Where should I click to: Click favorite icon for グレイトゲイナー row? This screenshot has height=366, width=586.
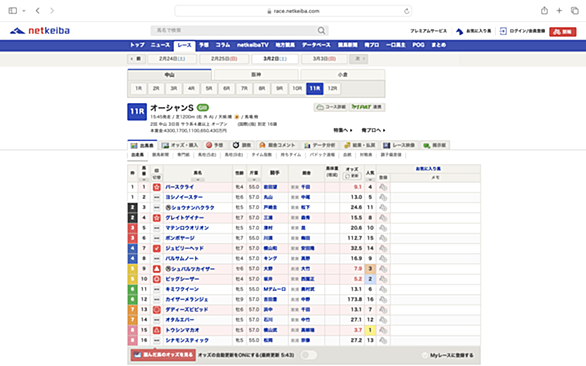[x=383, y=218]
